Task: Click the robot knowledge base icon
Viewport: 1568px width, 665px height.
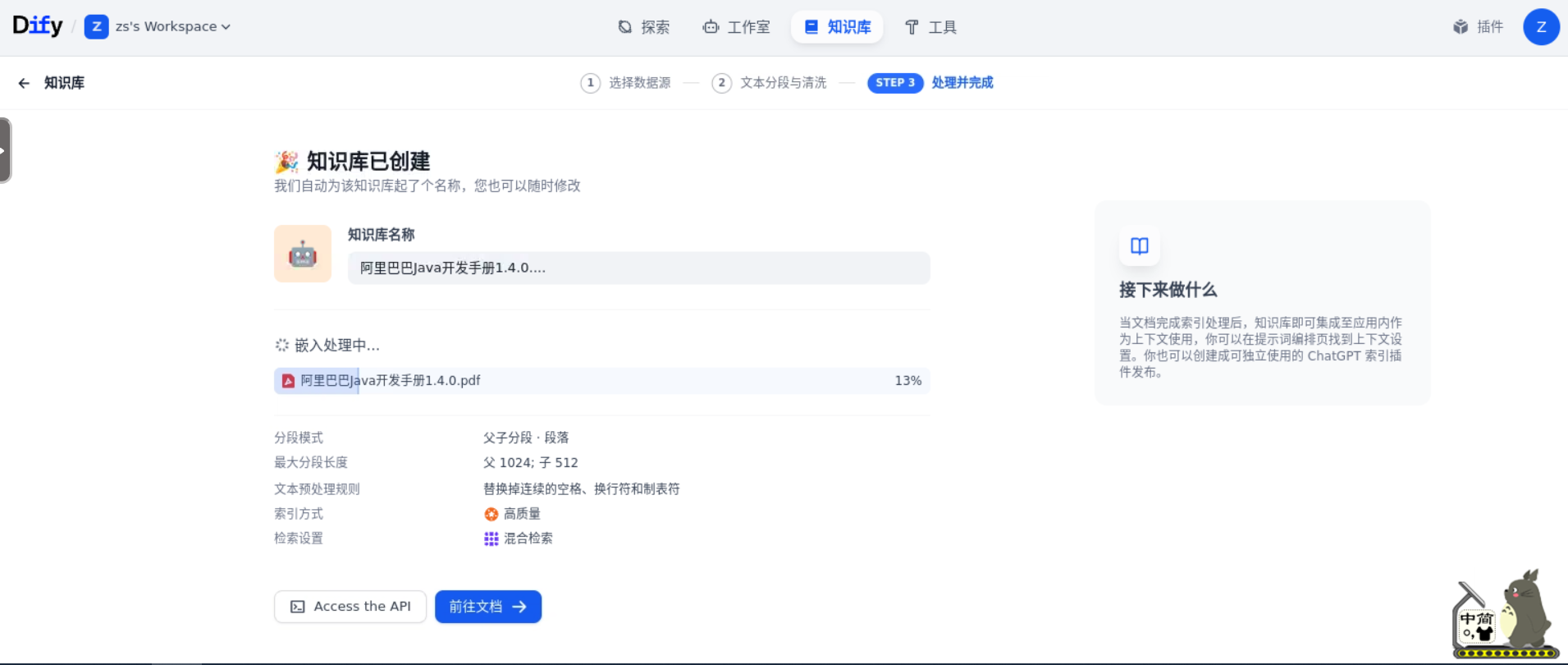Action: pyautogui.click(x=303, y=254)
